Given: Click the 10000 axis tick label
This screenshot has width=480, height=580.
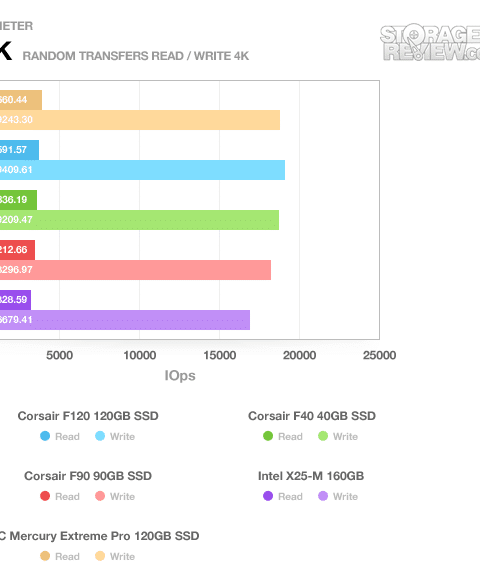Looking at the screenshot, I should (x=139, y=355).
